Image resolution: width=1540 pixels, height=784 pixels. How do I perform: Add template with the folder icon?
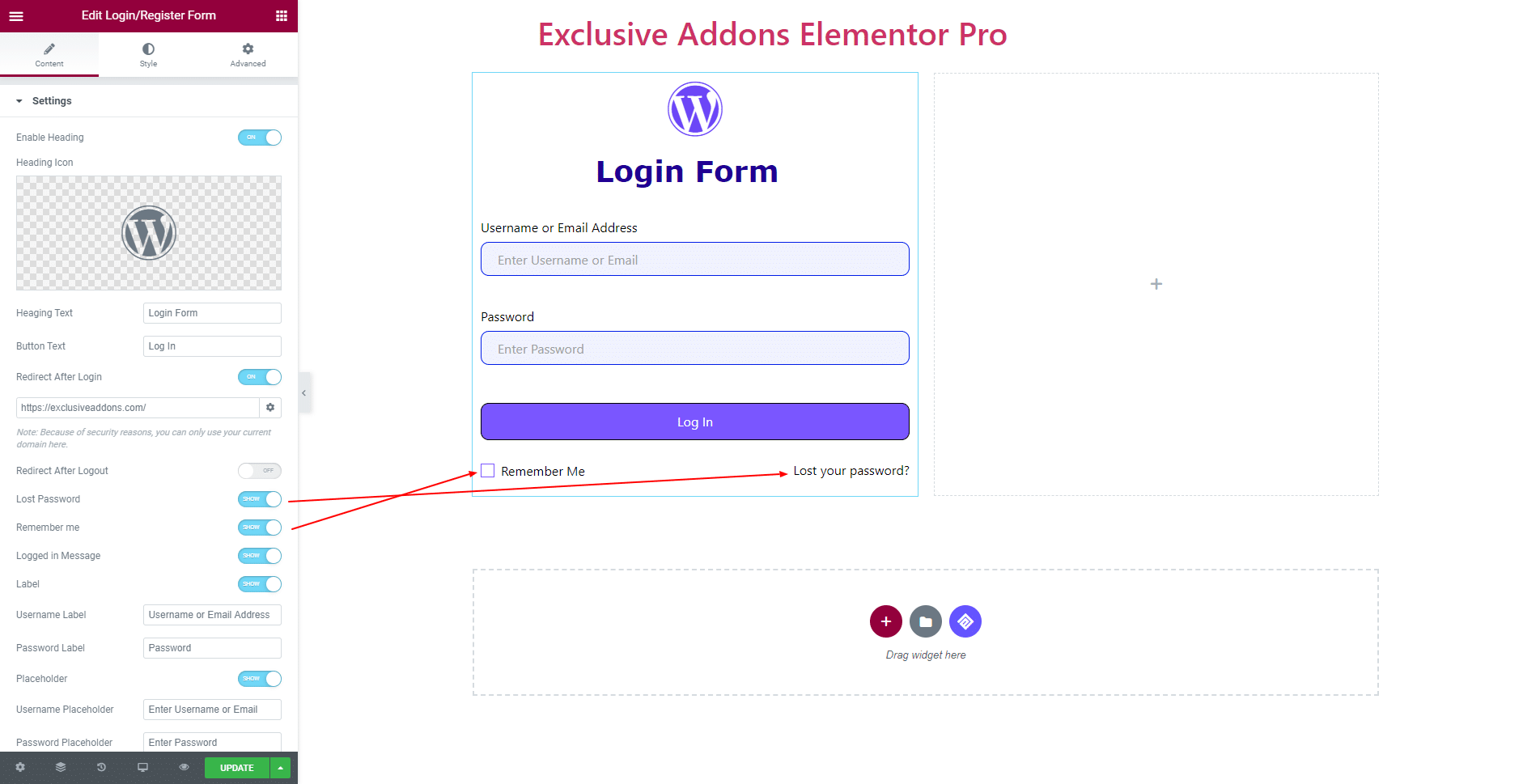(926, 621)
